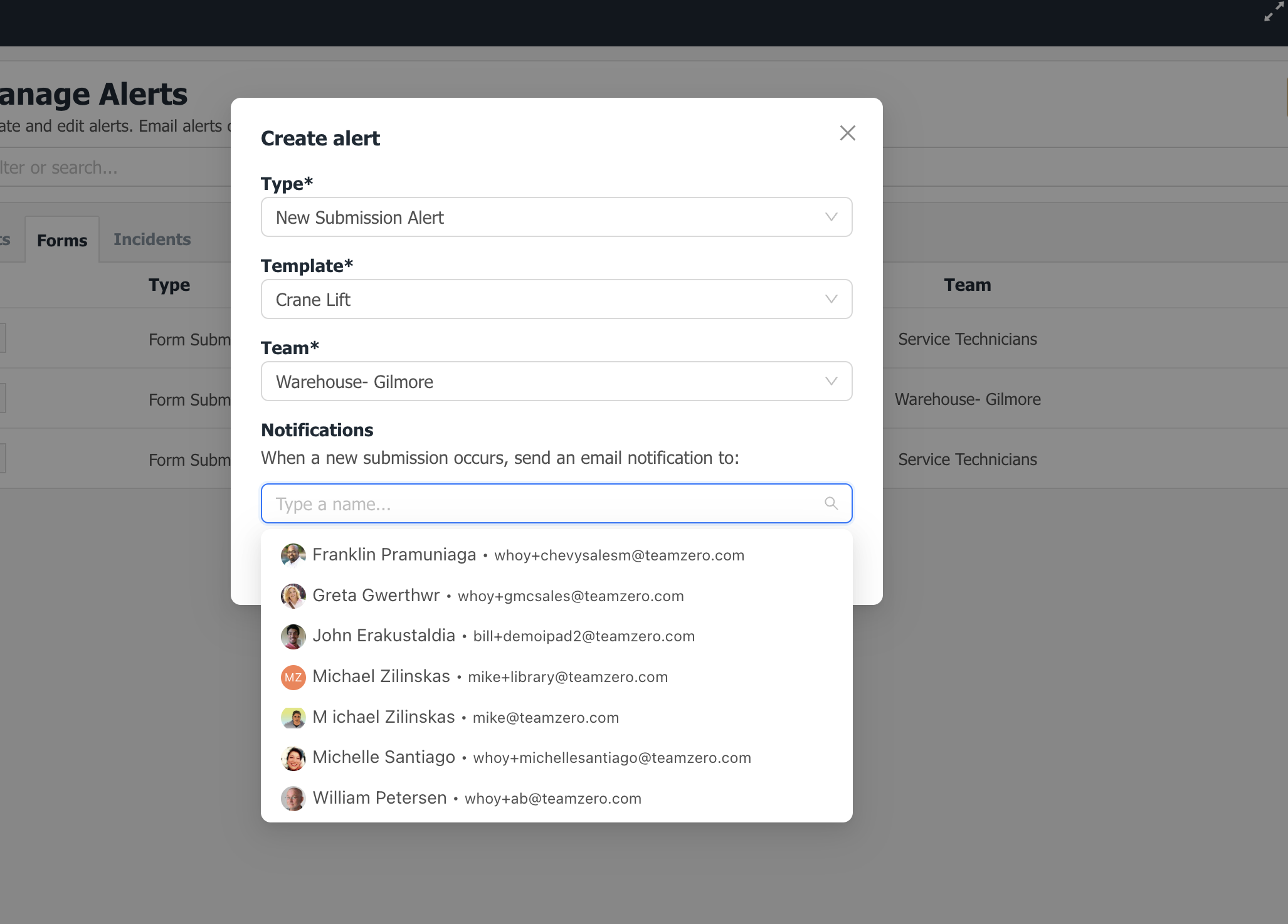Click the fullscreen expand arrows icon
Viewport: 1288px width, 924px height.
[x=1274, y=11]
